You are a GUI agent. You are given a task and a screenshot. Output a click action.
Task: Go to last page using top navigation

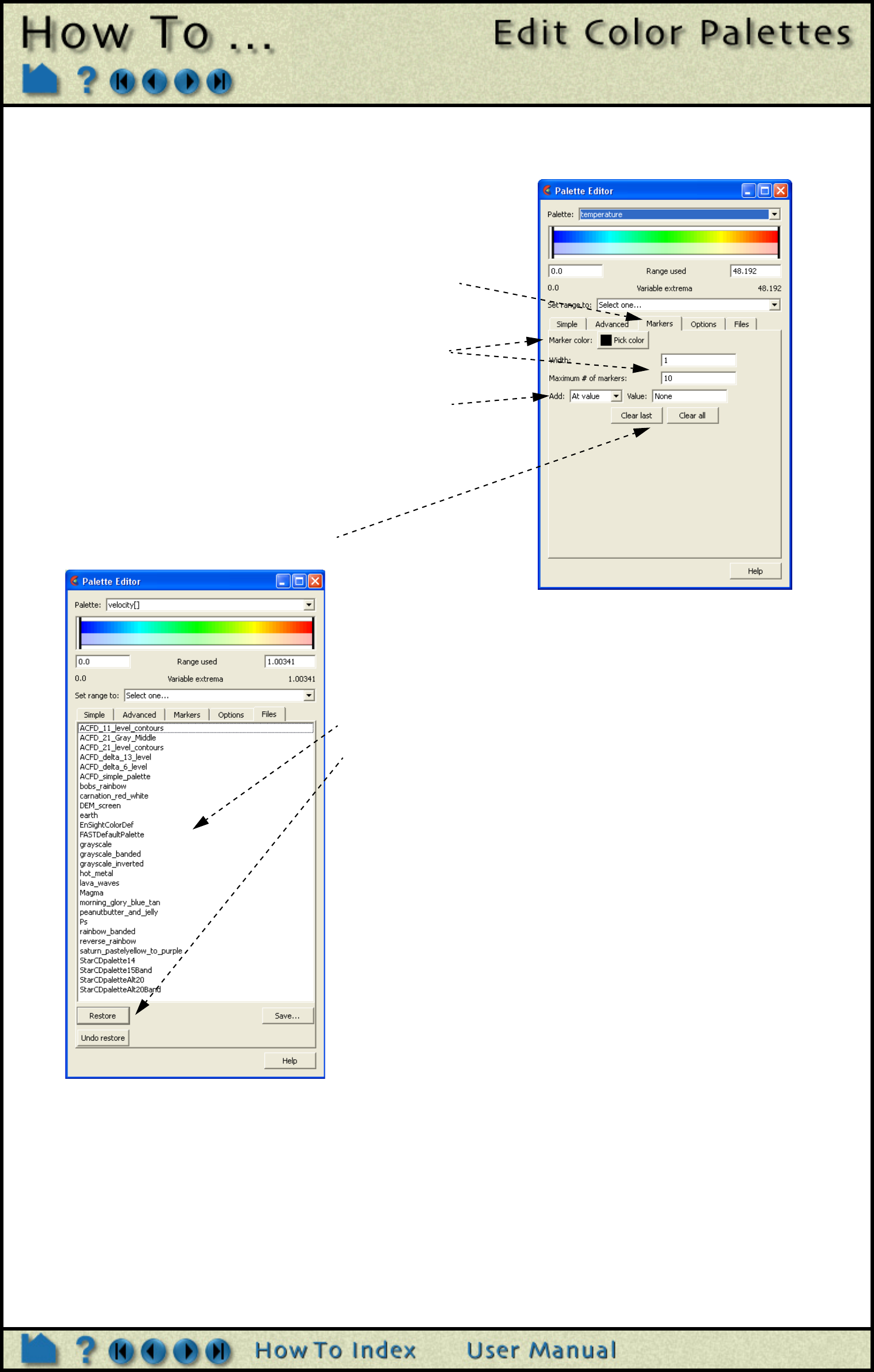(x=219, y=81)
